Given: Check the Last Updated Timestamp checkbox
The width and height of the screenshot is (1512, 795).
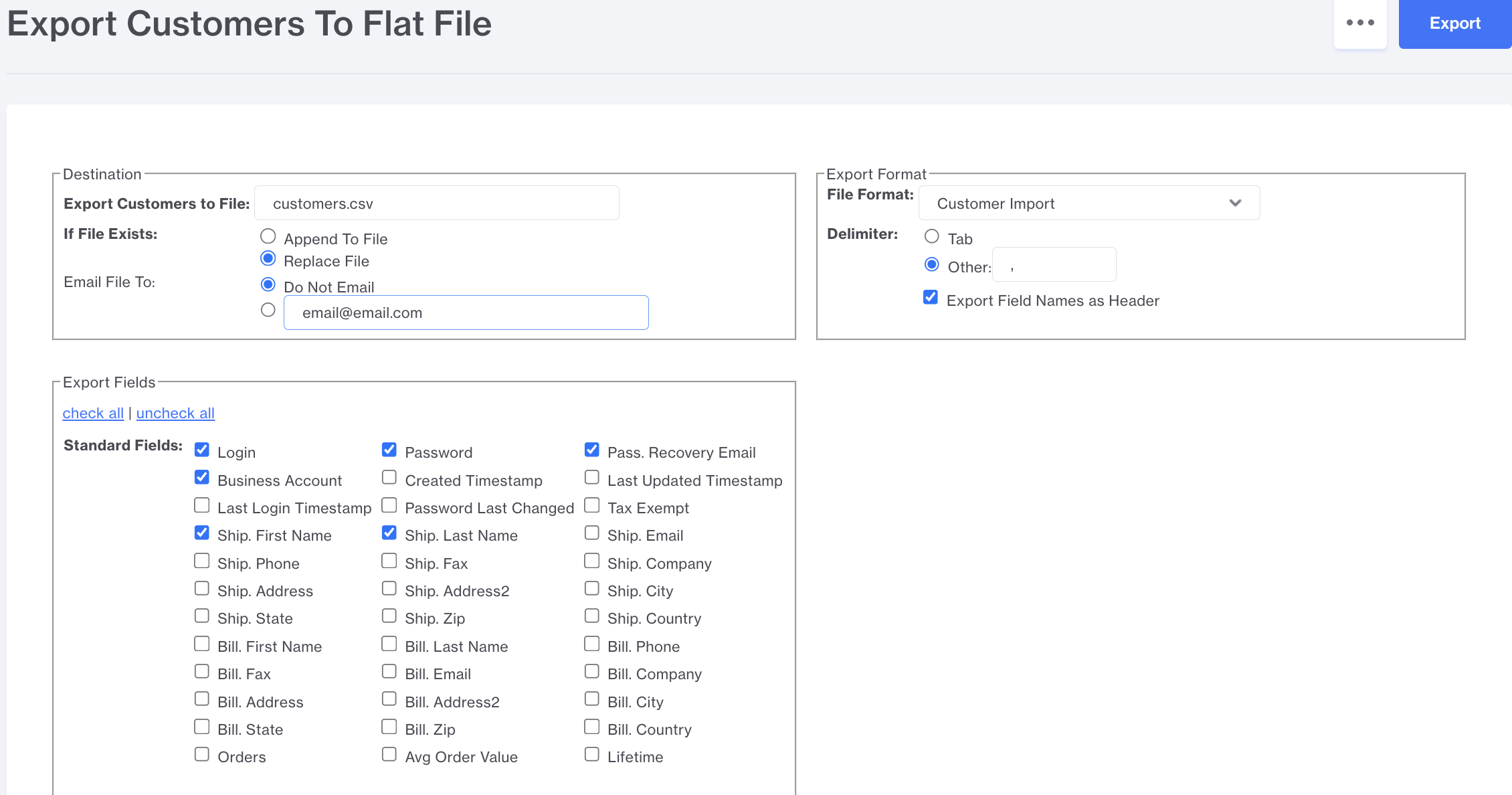Looking at the screenshot, I should point(591,478).
